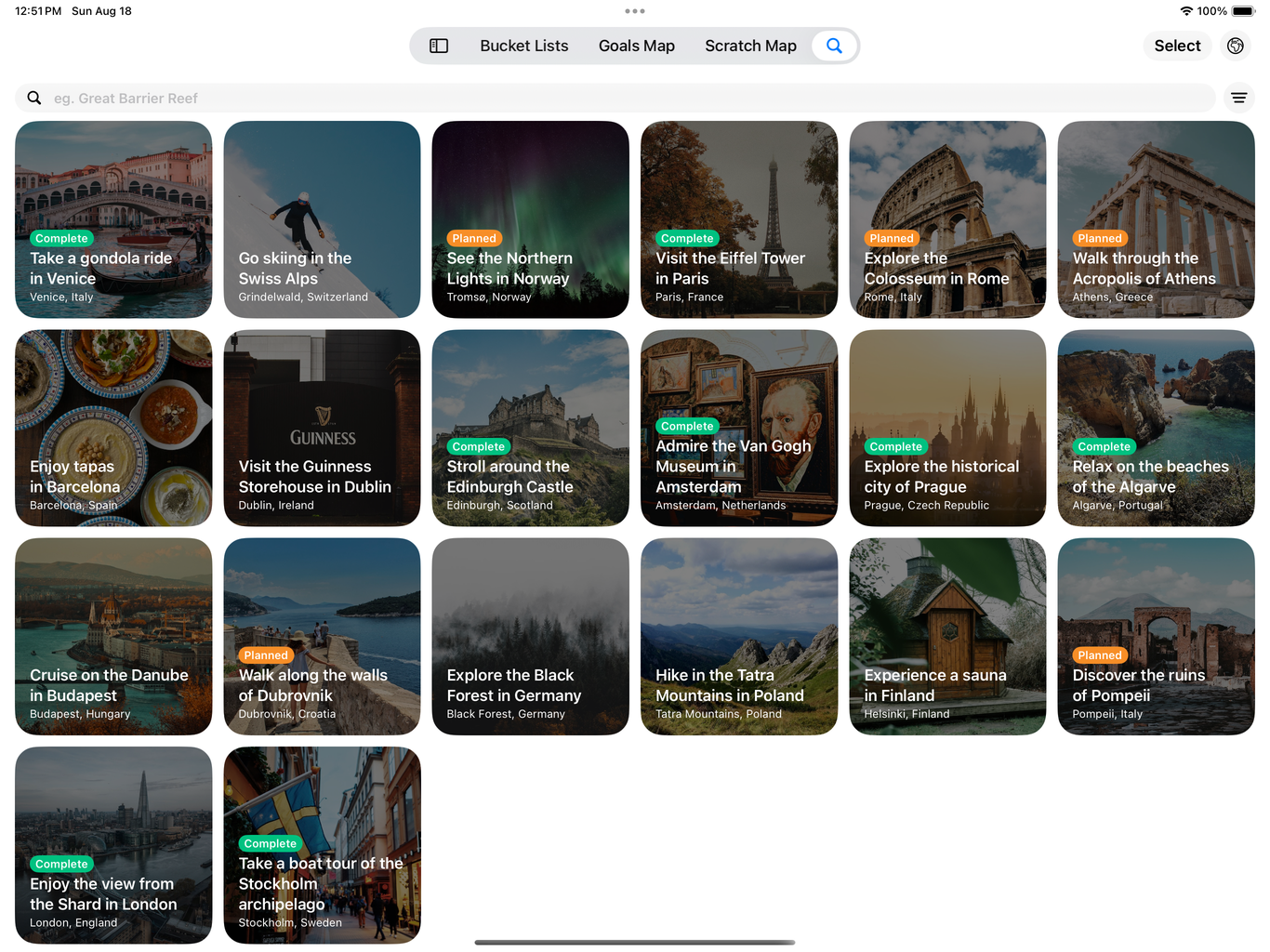Open the Venice gondola ride card
Image resolution: width=1270 pixels, height=952 pixels.
point(113,219)
